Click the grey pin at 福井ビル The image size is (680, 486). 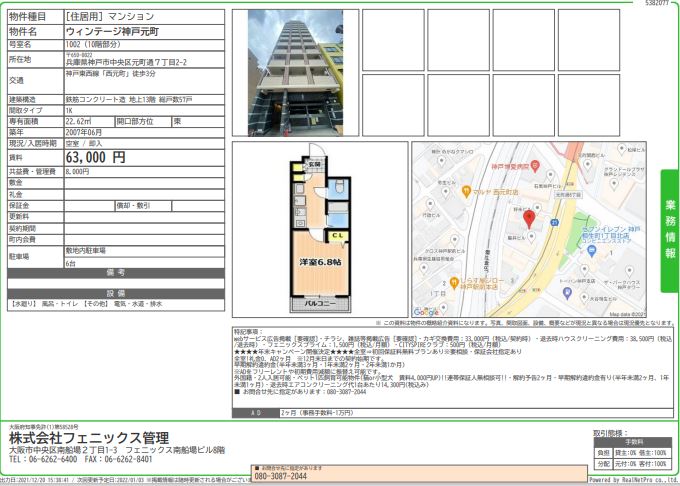(x=531, y=237)
